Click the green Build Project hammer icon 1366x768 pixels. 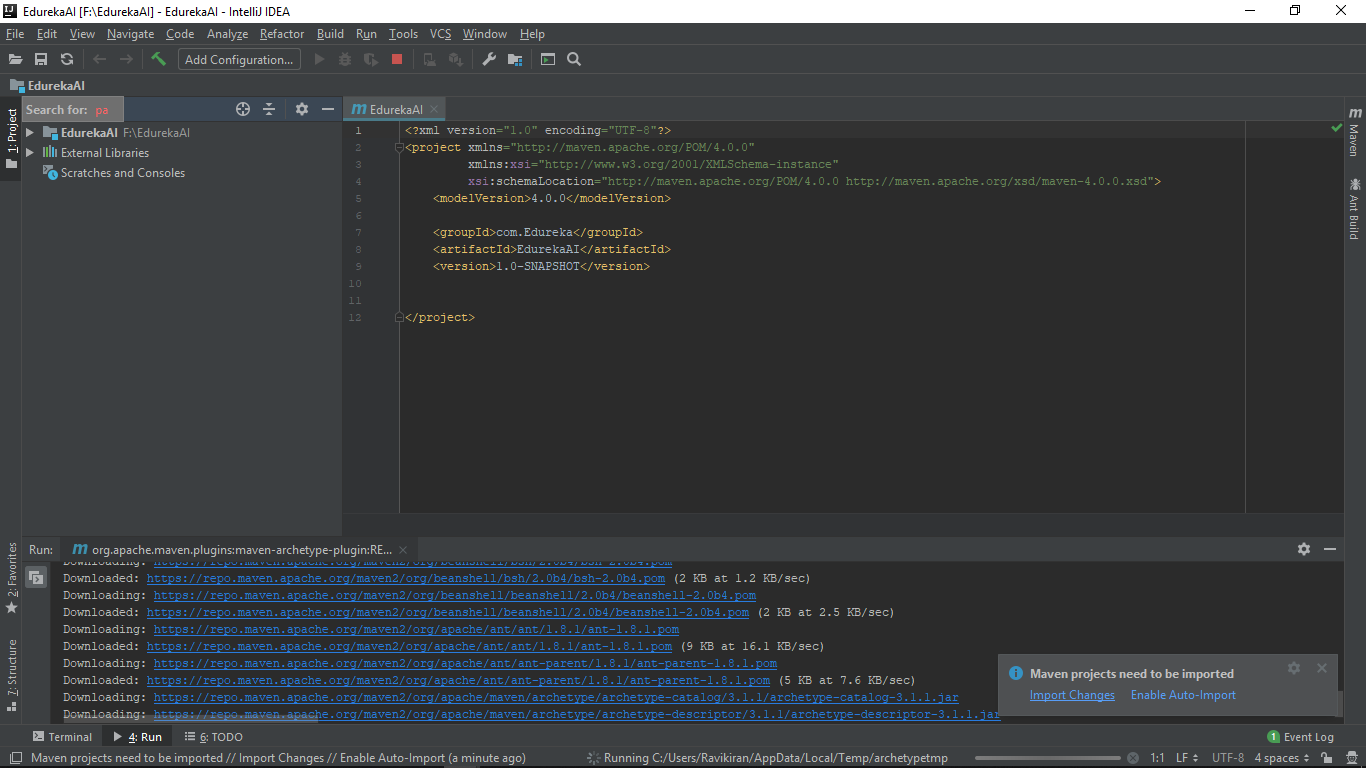[x=158, y=59]
